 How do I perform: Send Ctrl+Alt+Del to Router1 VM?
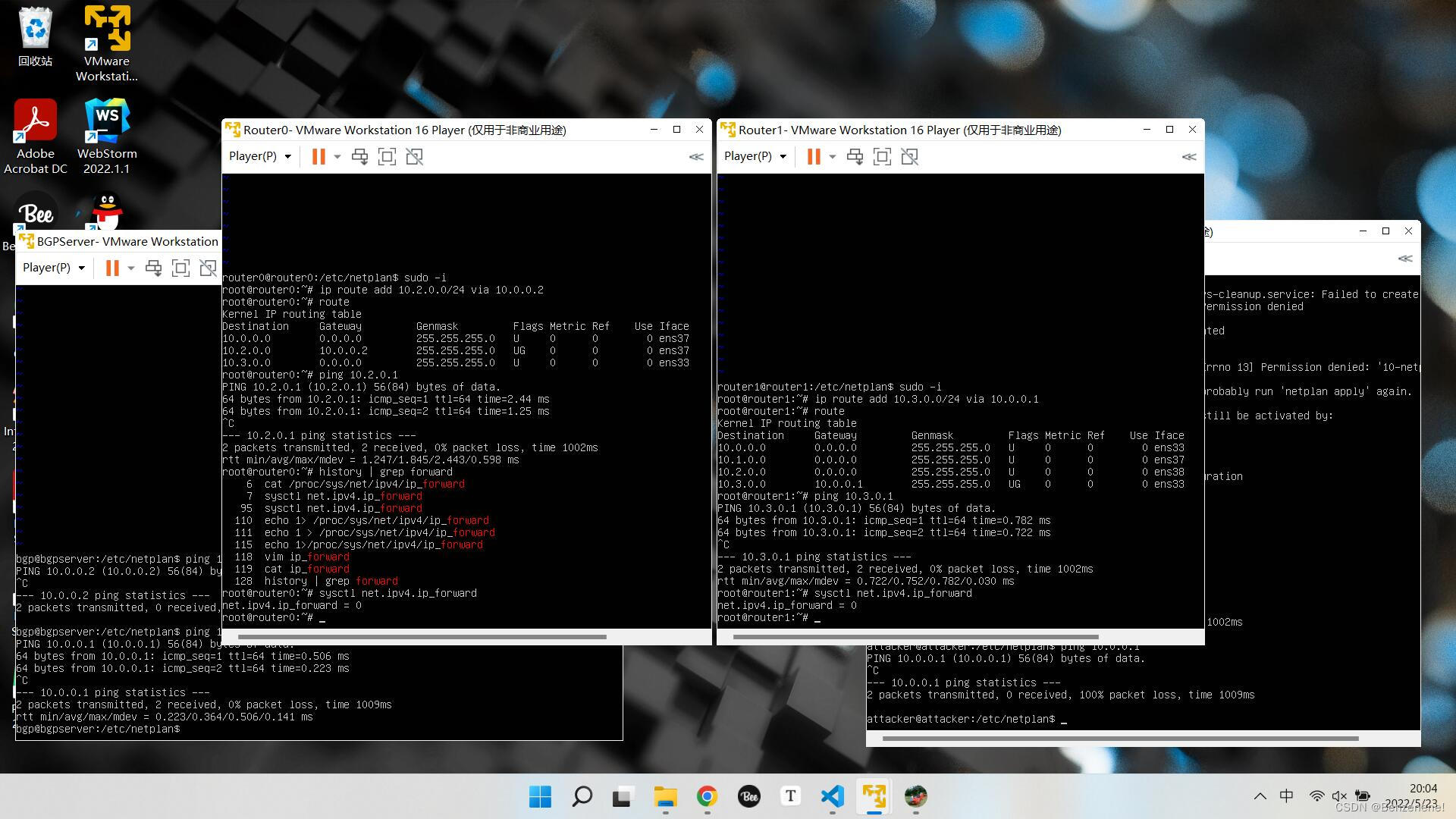click(x=855, y=156)
